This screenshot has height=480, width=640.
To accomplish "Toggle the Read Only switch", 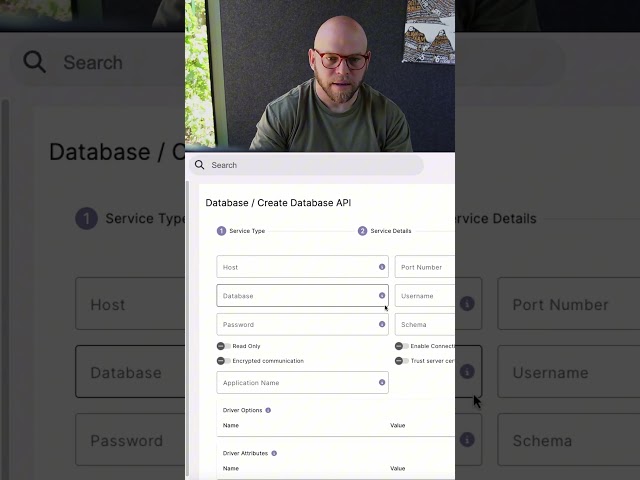I will click(x=224, y=346).
